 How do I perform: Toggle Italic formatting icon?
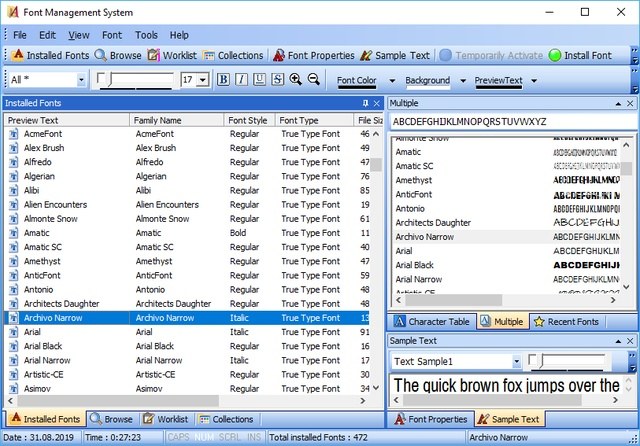(241, 79)
